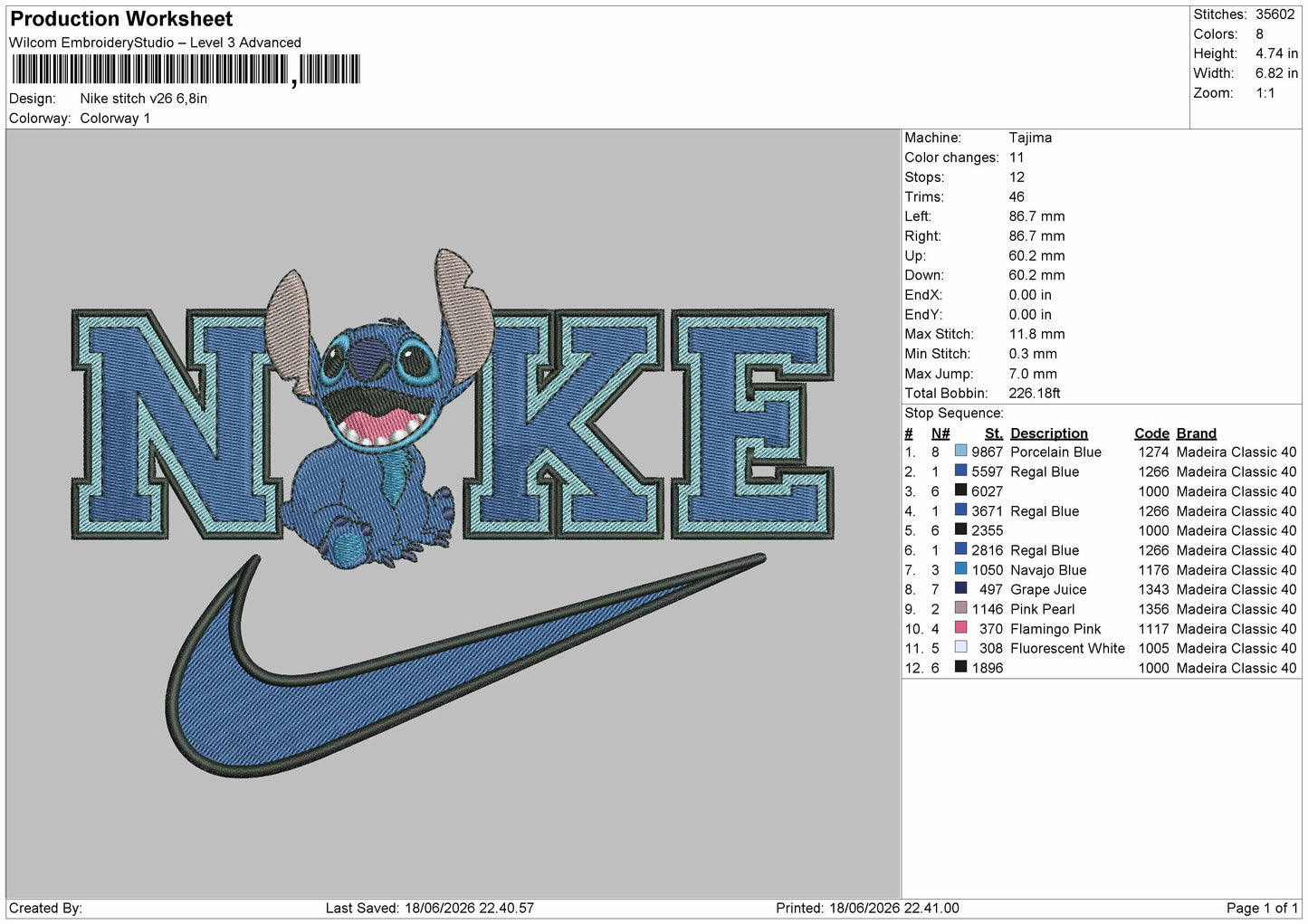The width and height of the screenshot is (1308, 924).
Task: Click the Navajo Blue color swatch
Action: point(960,569)
